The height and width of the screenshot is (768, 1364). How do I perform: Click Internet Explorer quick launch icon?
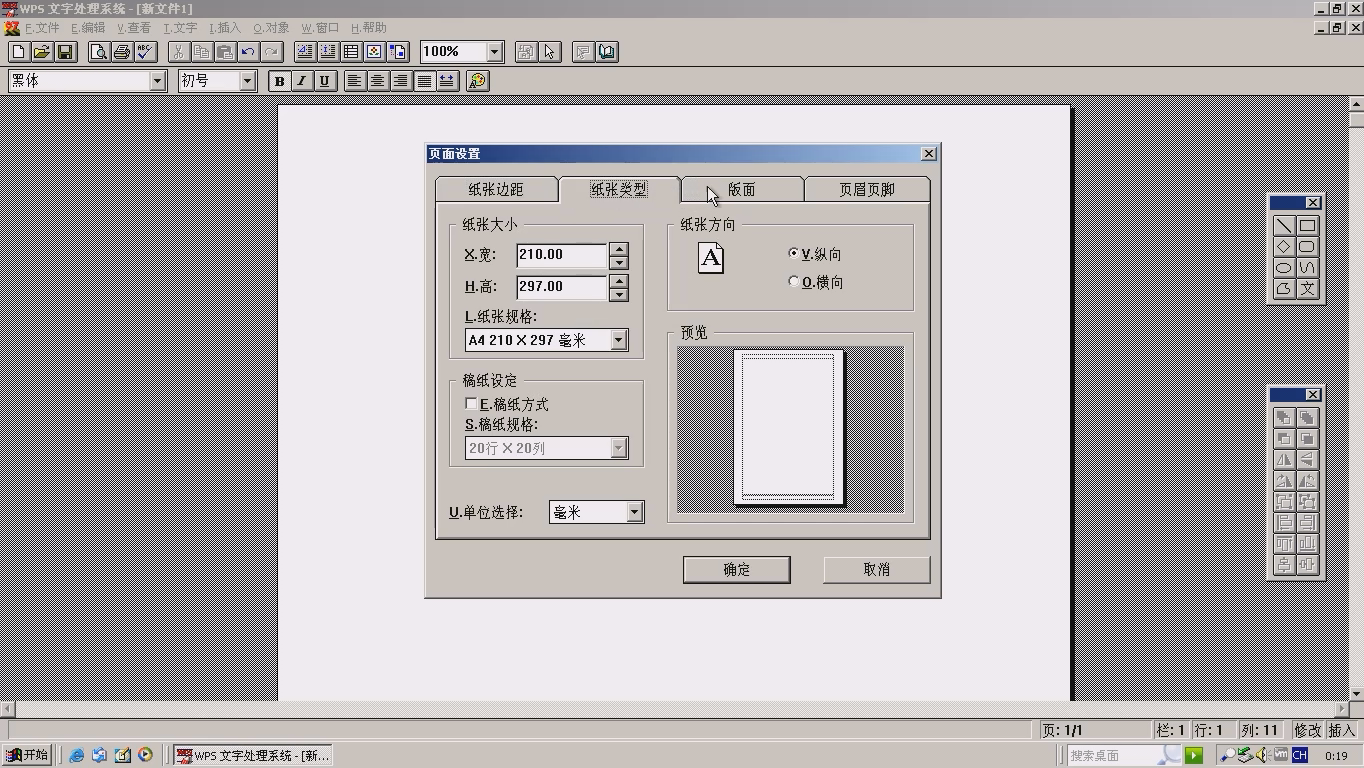pyautogui.click(x=76, y=755)
